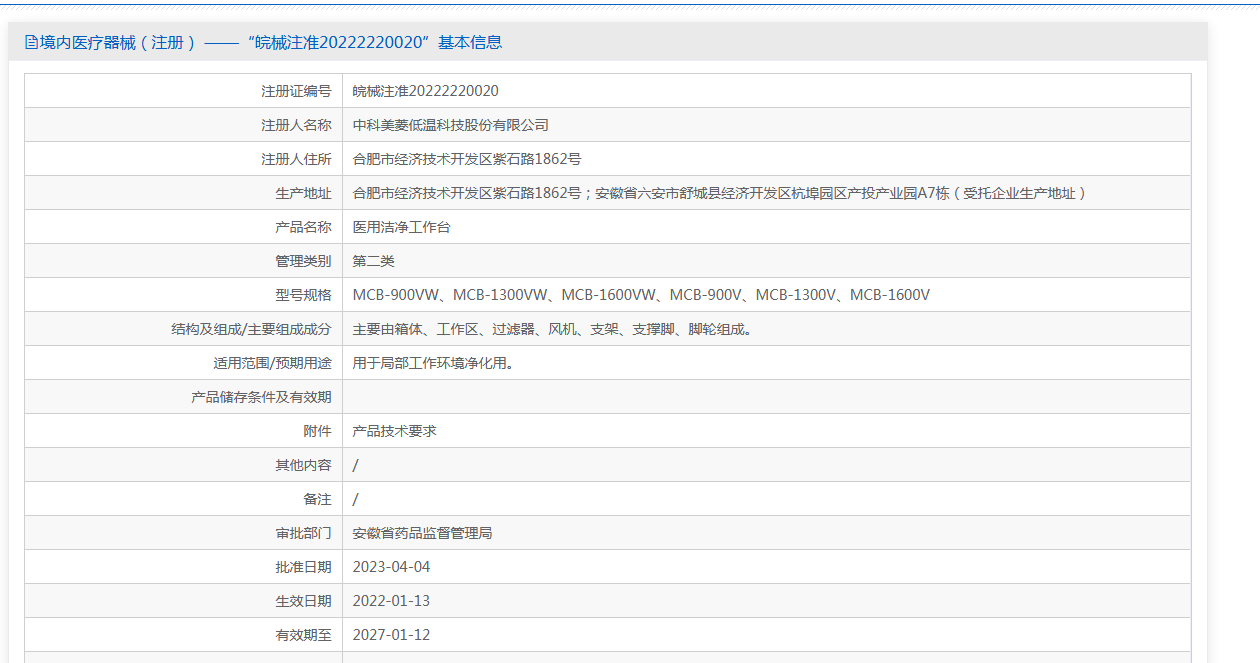1260x663 pixels.
Task: Click the label 型号规格
Action: [x=303, y=295]
